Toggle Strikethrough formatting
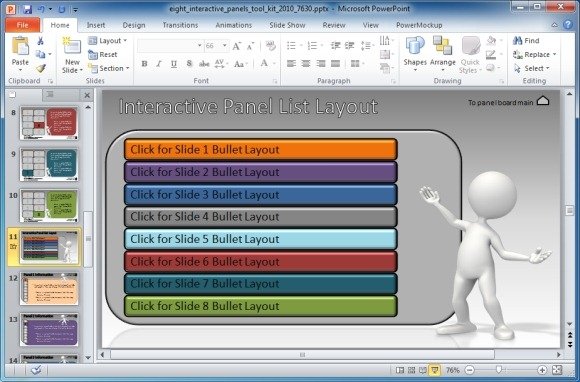The image size is (580, 382). (x=204, y=64)
